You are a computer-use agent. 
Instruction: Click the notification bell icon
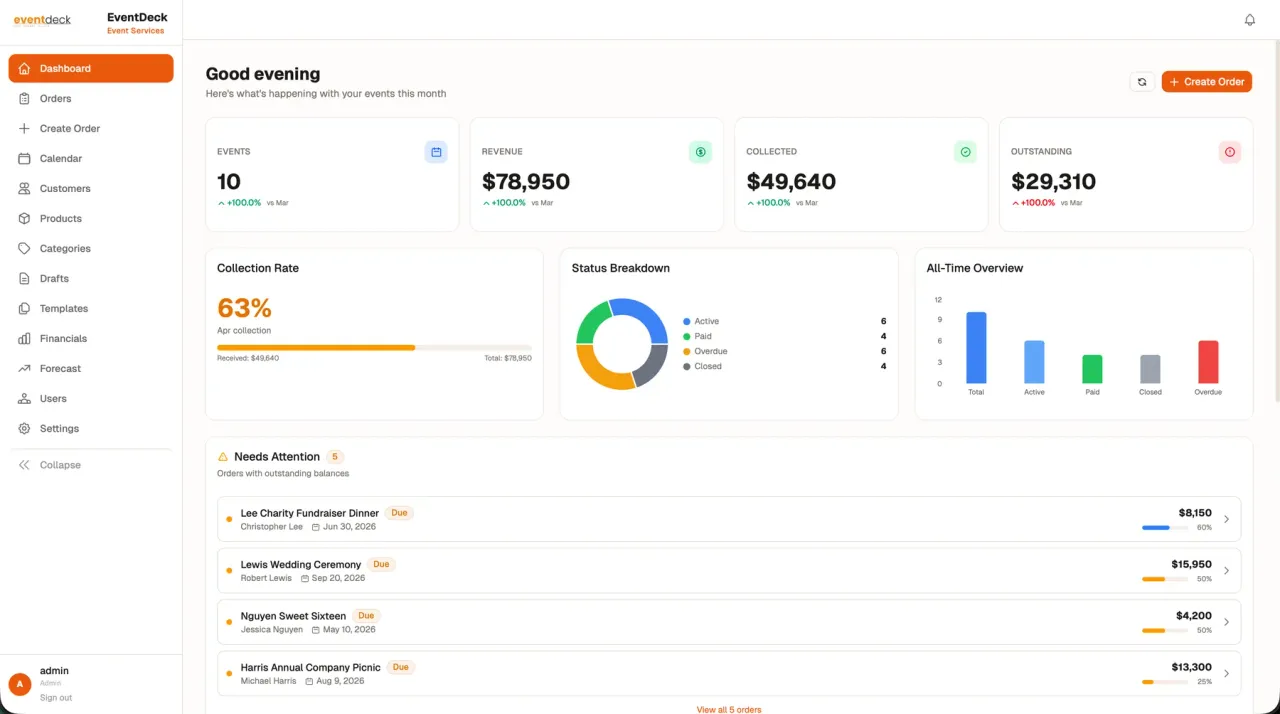click(1249, 20)
